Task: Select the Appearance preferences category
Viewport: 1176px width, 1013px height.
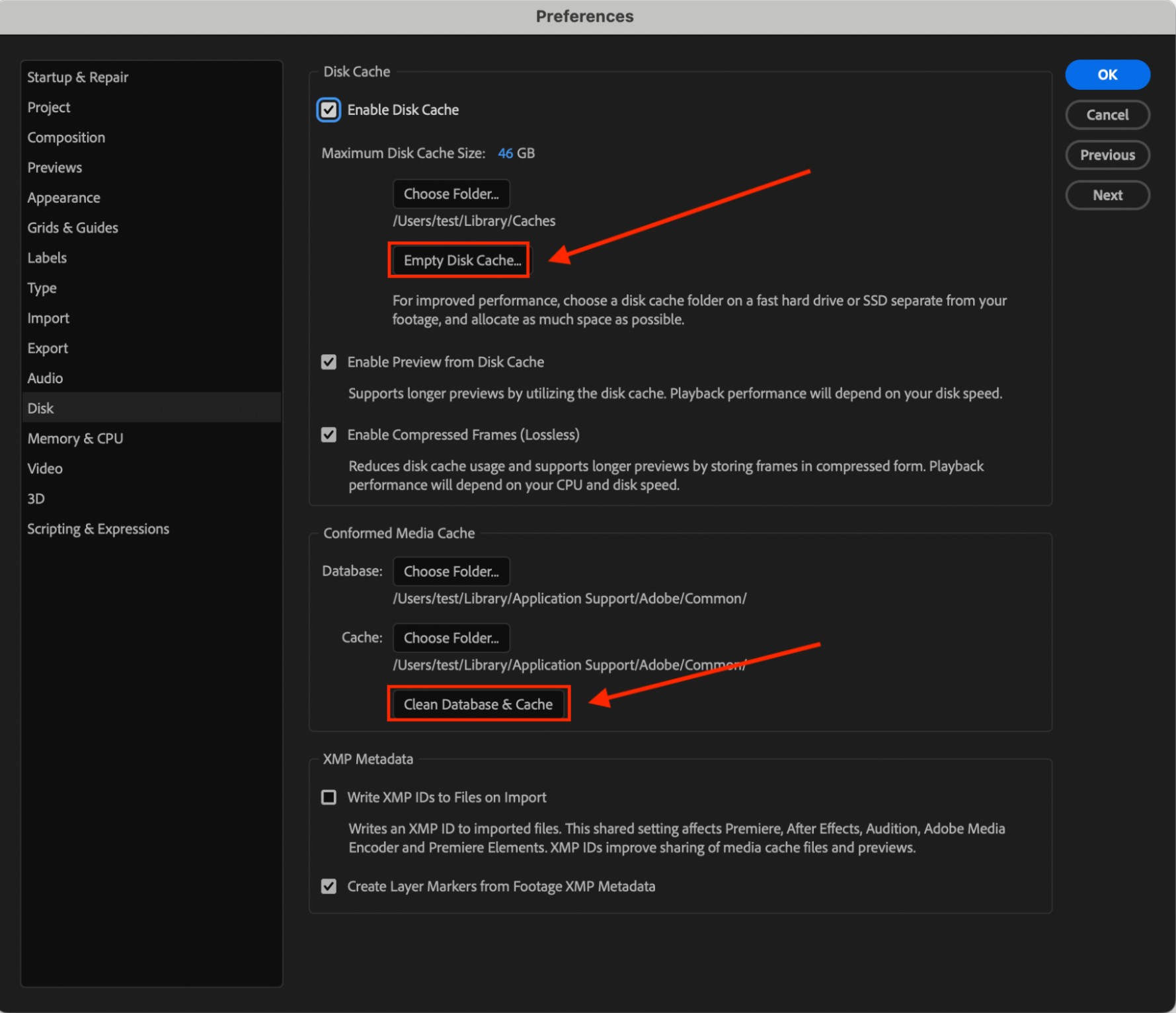Action: click(x=63, y=197)
